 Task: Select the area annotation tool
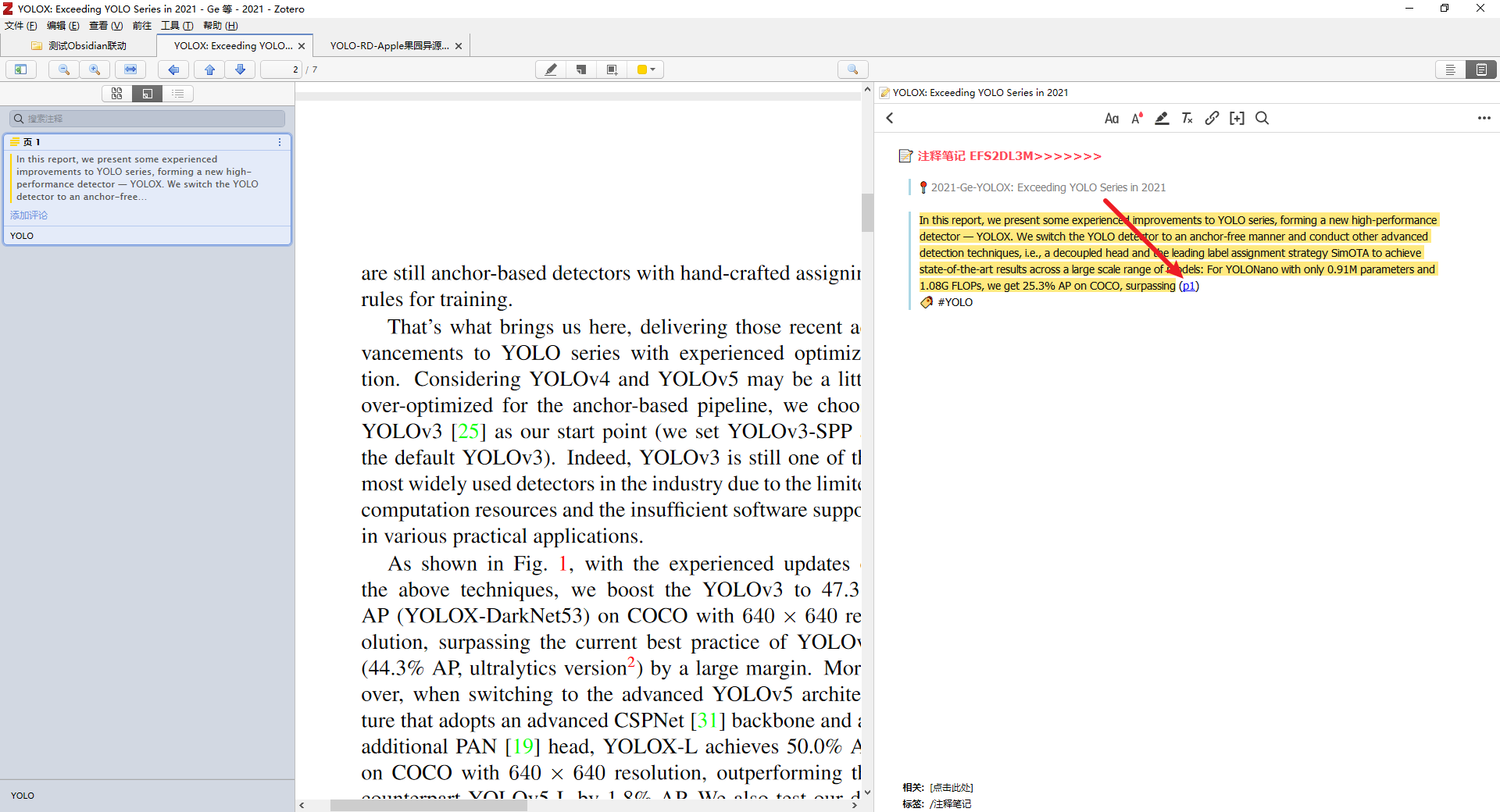click(x=612, y=69)
